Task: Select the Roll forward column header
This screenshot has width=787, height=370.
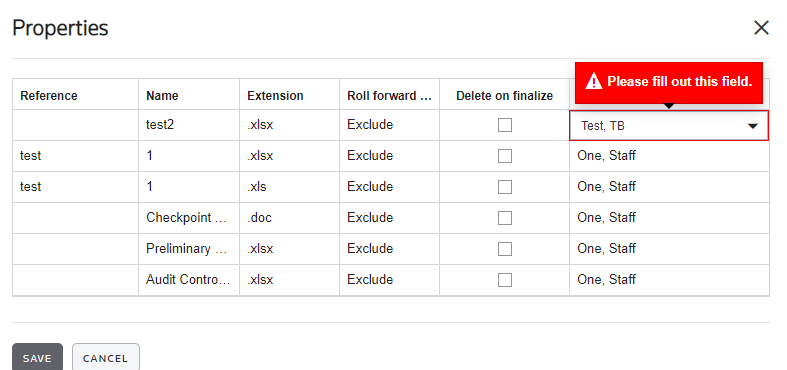Action: (389, 95)
